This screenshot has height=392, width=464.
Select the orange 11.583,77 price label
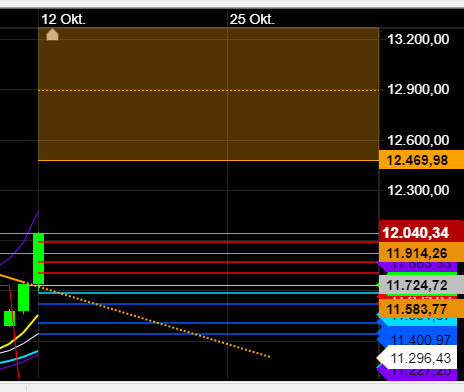[x=421, y=309]
